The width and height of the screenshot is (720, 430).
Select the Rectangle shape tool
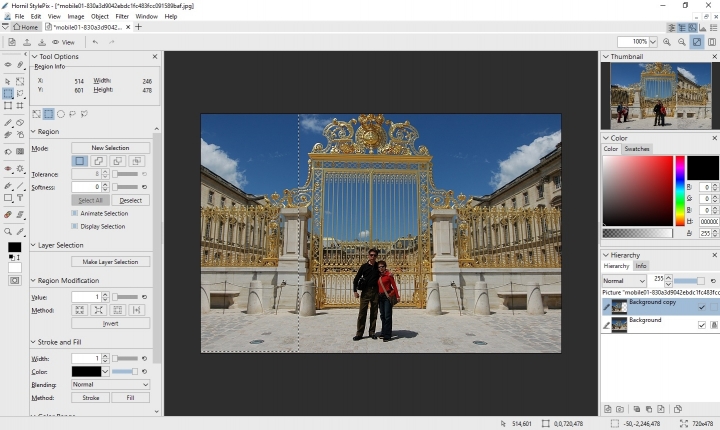point(8,198)
